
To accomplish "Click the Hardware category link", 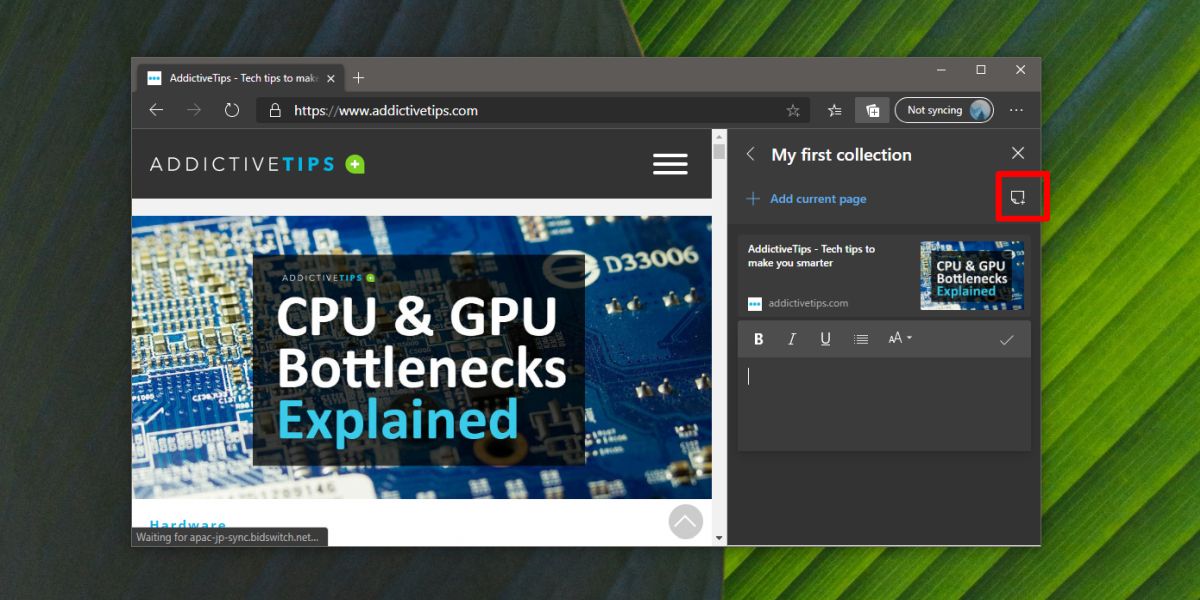I will [x=188, y=524].
